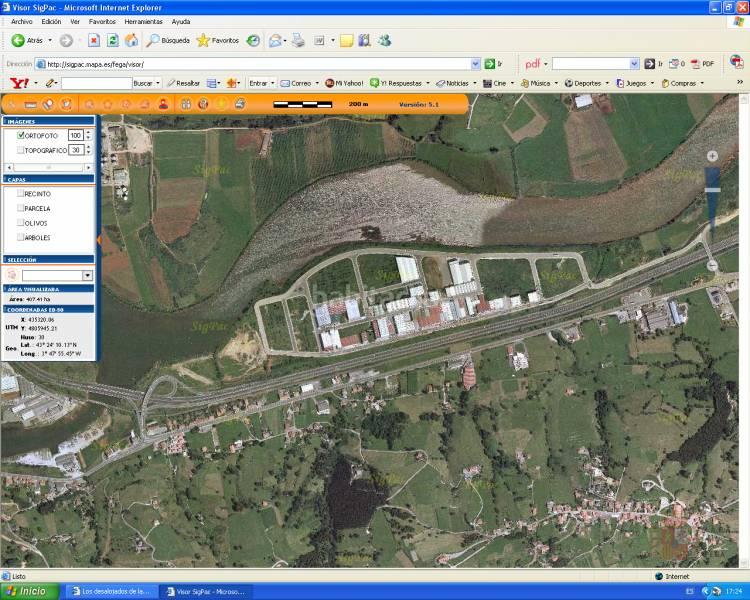Go to the browser home page icon
The height and width of the screenshot is (600, 750).
[x=131, y=40]
